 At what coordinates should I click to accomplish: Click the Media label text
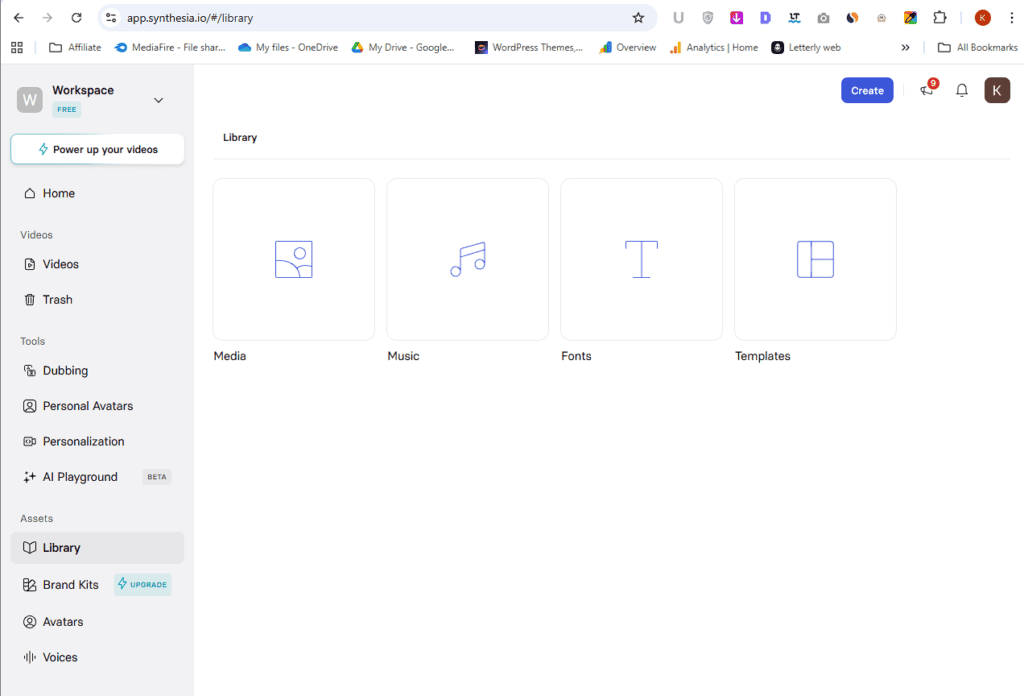click(230, 356)
